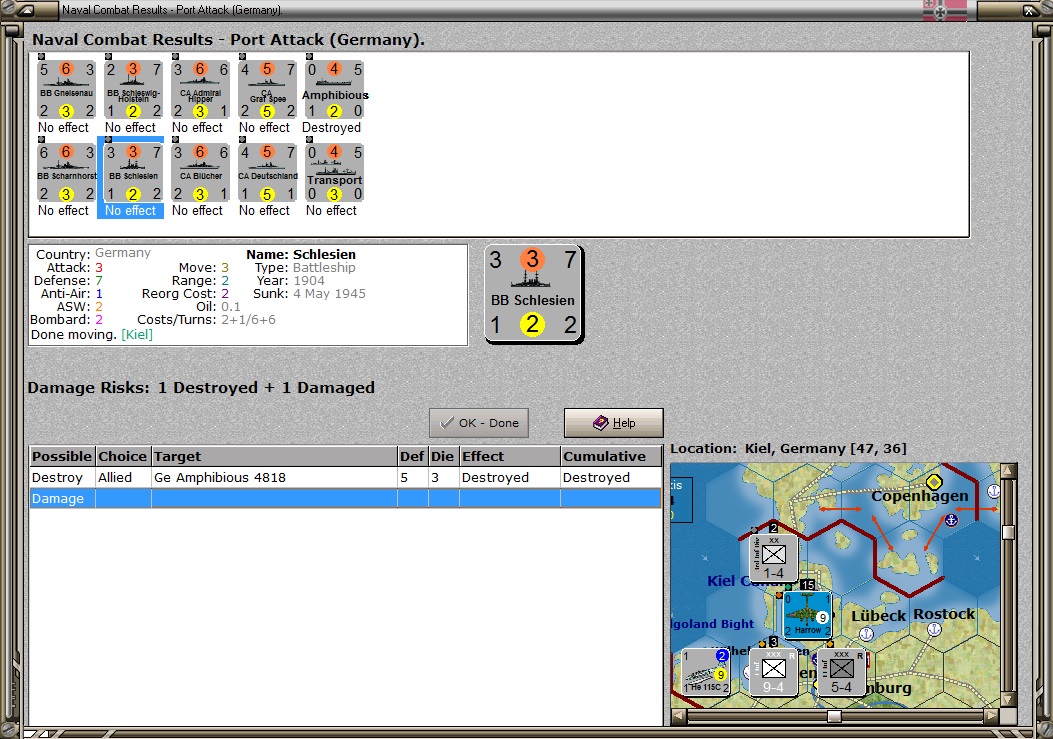Click the Harrow bomber unit on map

[x=808, y=615]
